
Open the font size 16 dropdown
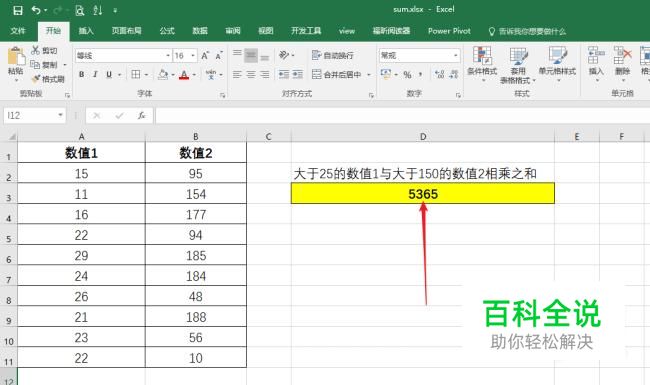[x=193, y=56]
